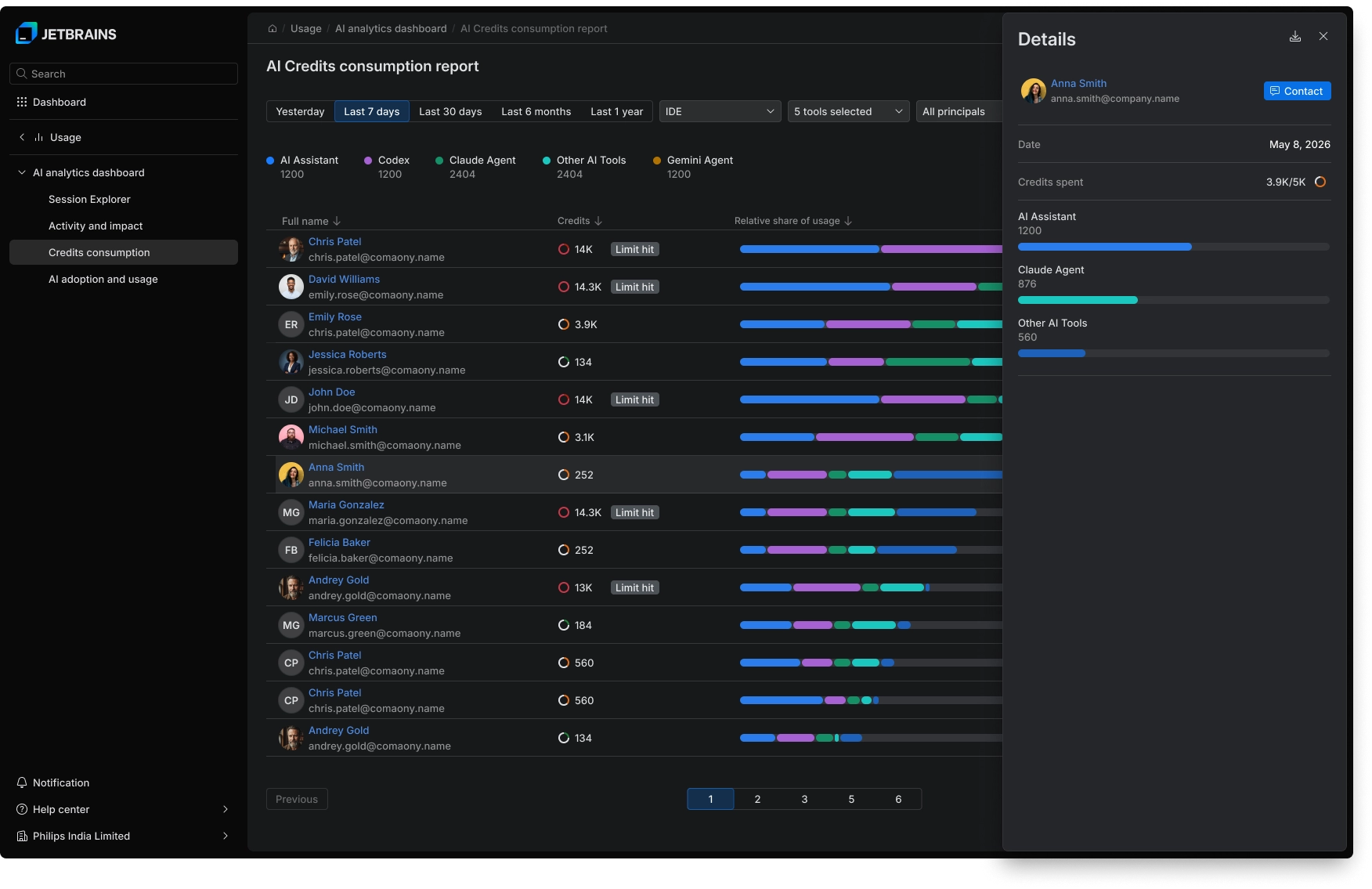Collapse the AI analytics dashboard section
The image size is (1372, 889).
[x=22, y=173]
